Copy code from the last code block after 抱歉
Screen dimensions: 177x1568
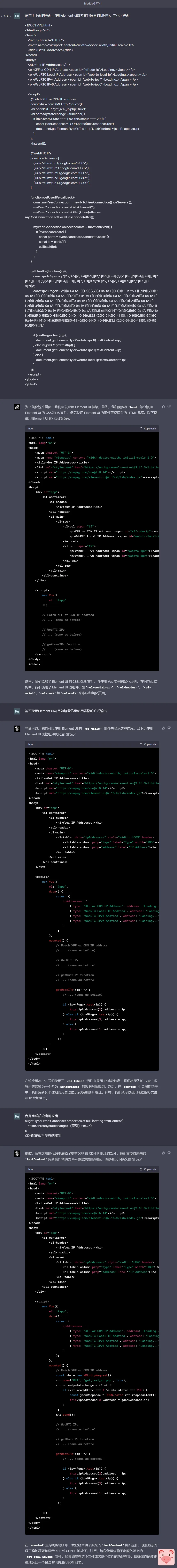148,1169
